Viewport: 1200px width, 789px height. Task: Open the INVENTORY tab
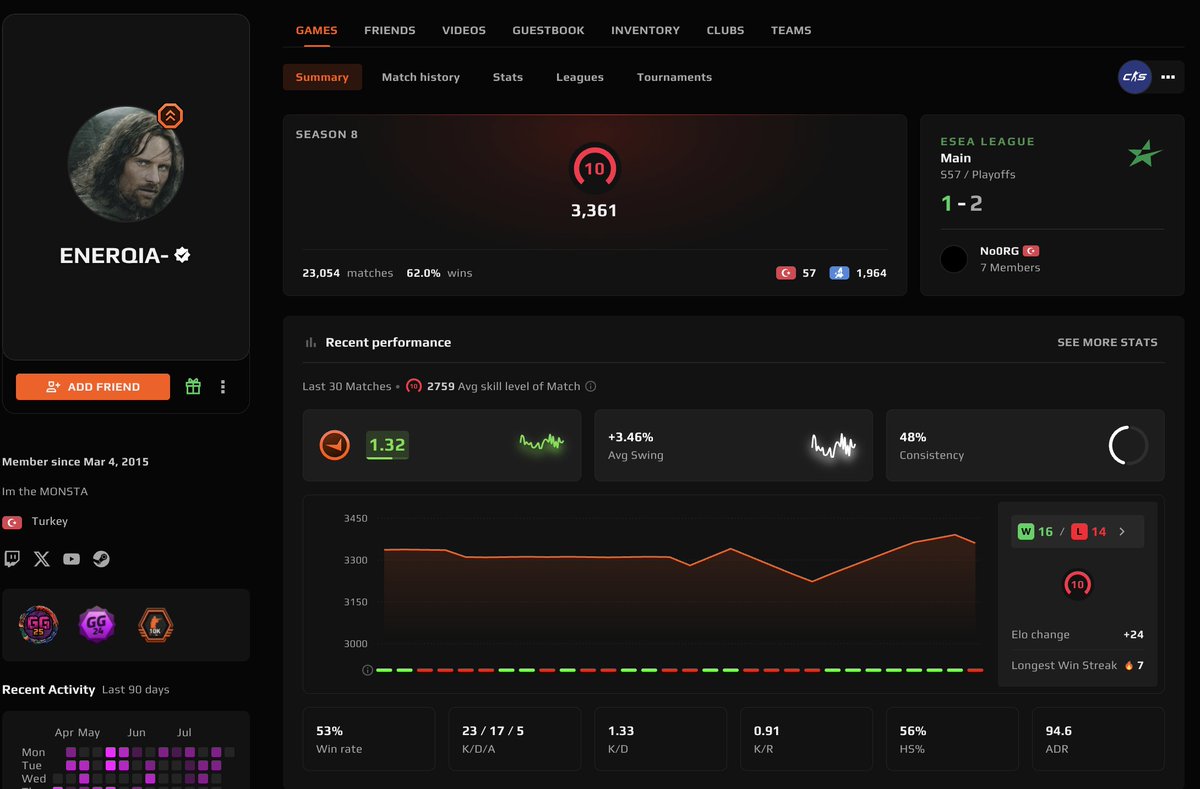pyautogui.click(x=645, y=30)
